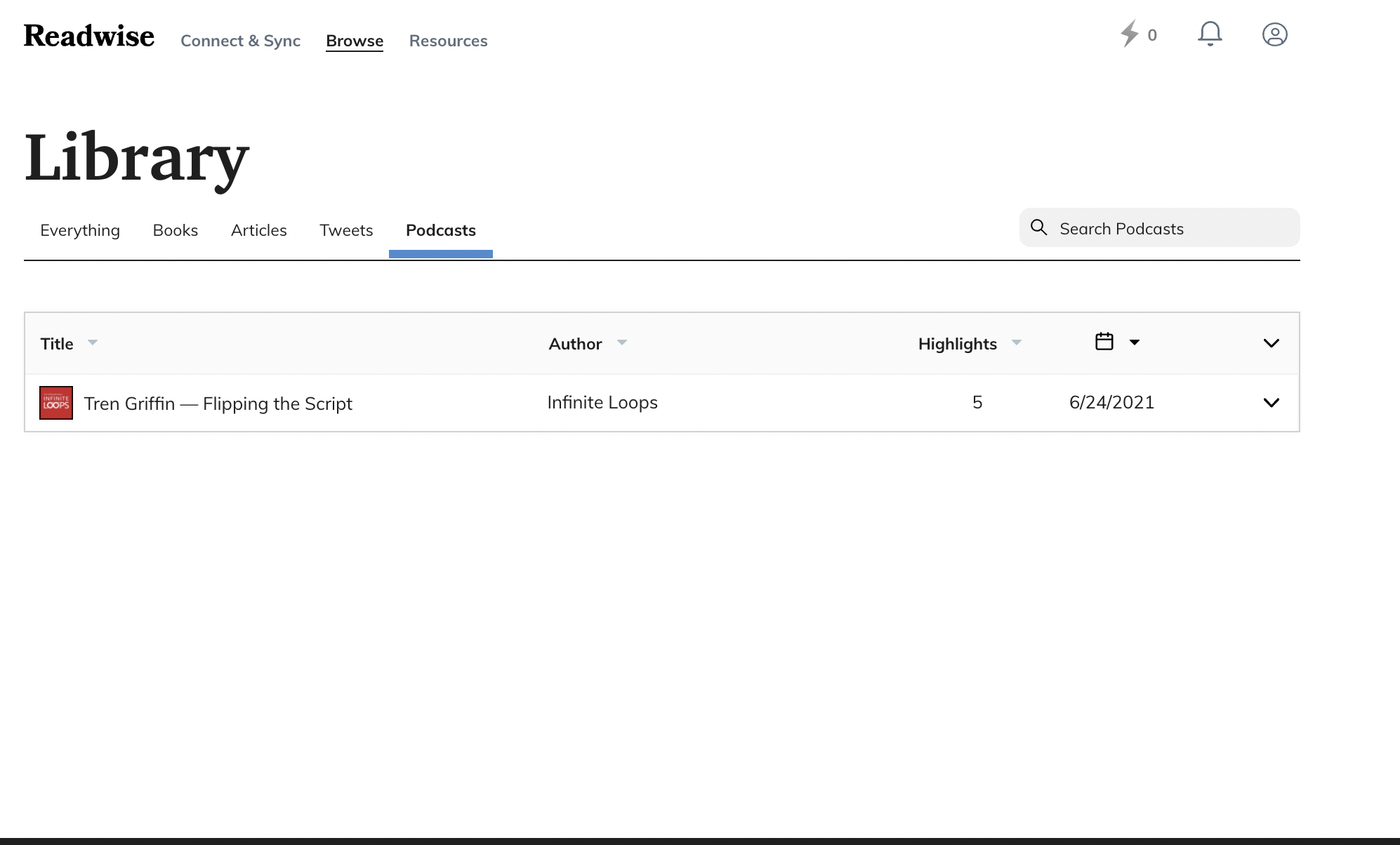Switch to the Everything tab
Viewport: 1400px width, 845px height.
80,230
